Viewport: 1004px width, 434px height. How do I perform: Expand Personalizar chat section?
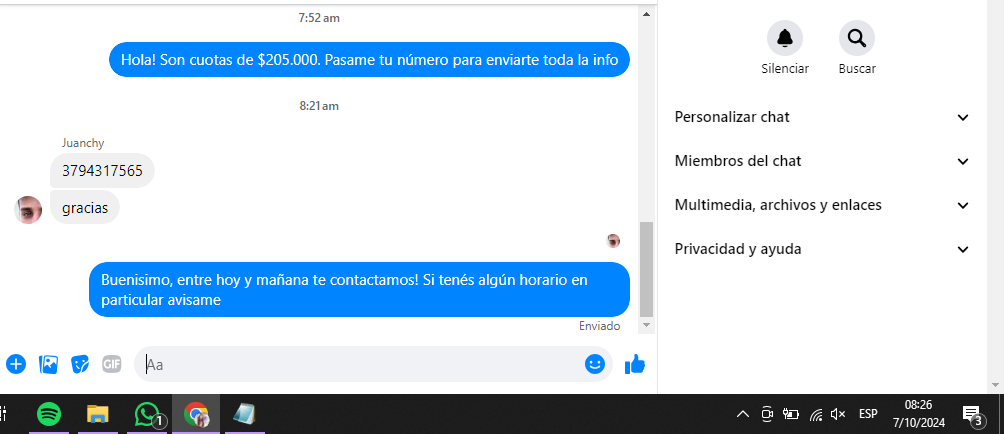[822, 117]
